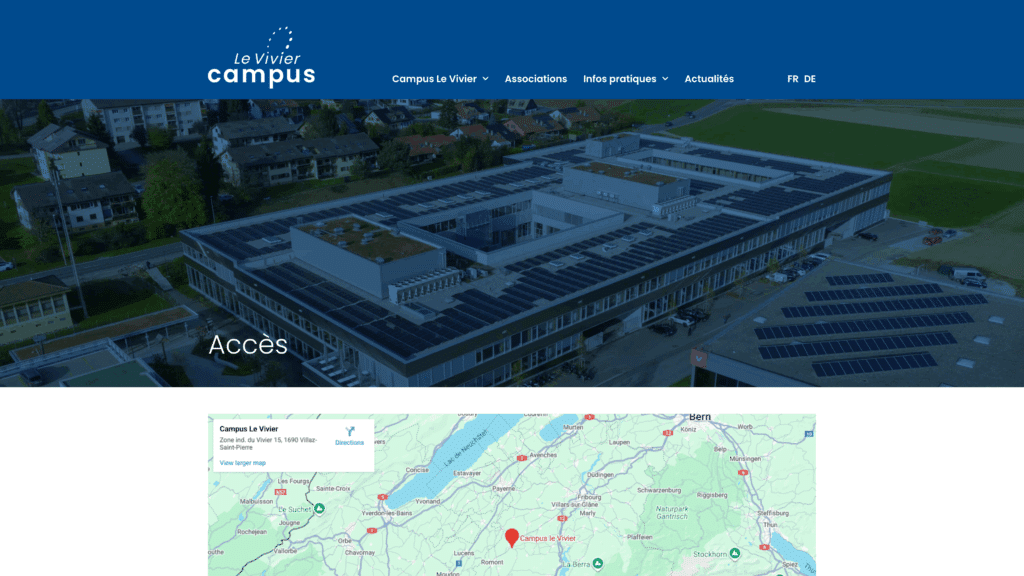Click the Bern city label on map

tap(699, 419)
